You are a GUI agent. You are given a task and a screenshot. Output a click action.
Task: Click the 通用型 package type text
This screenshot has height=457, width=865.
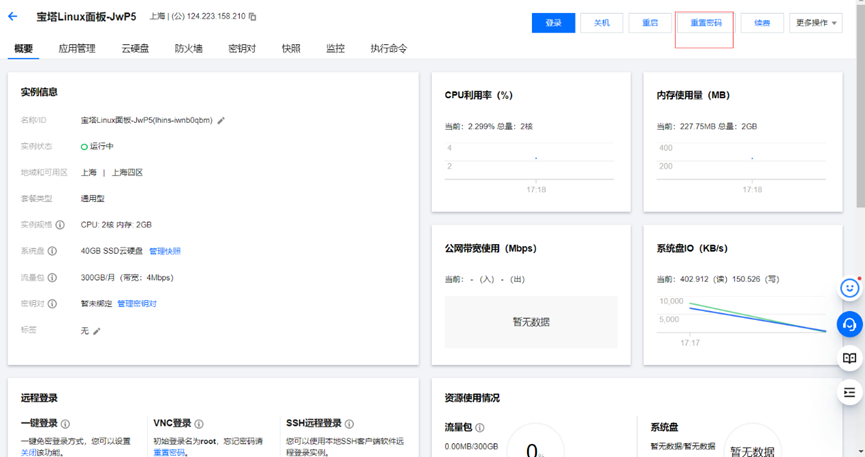[x=93, y=199]
